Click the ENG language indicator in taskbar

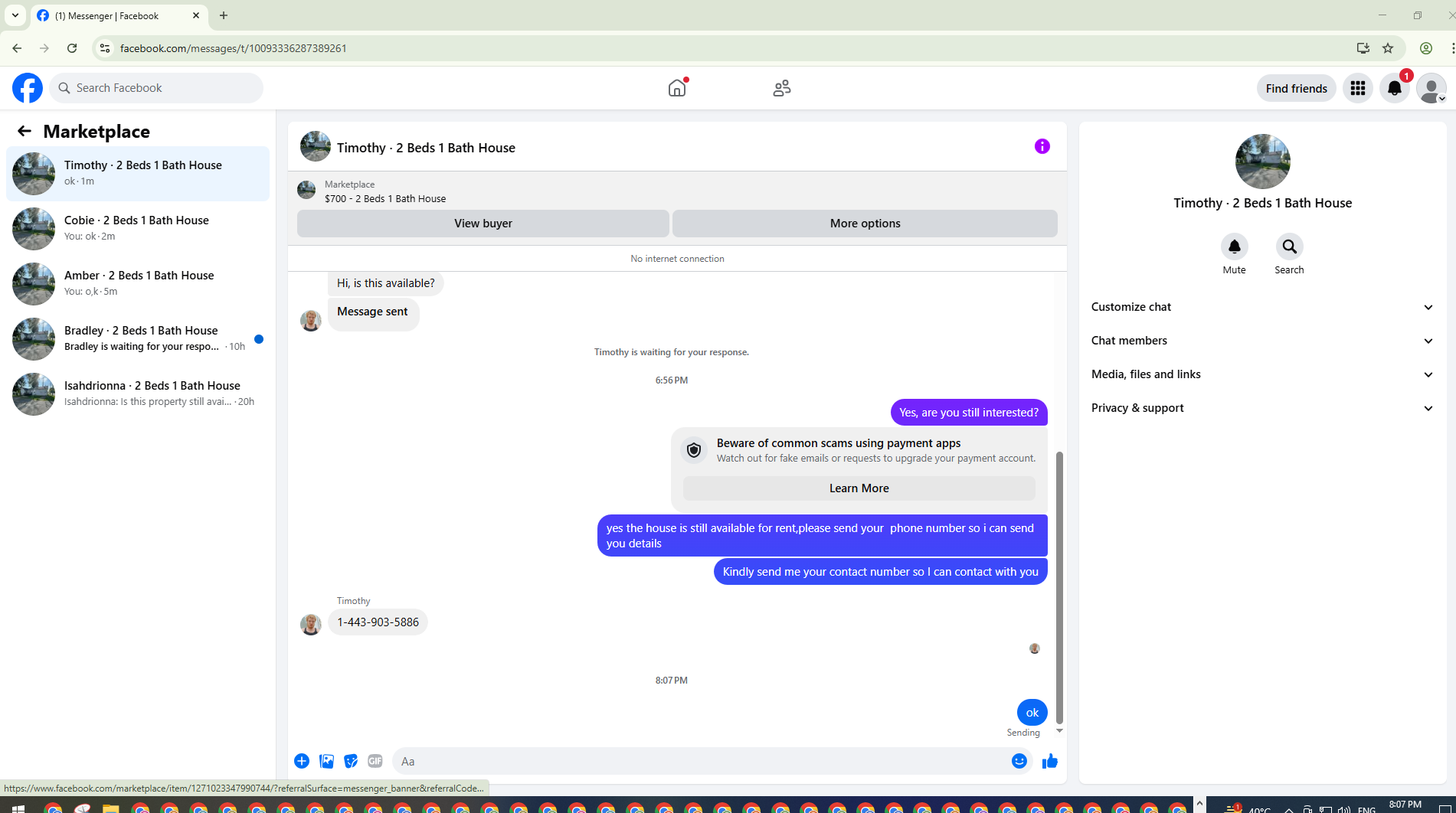[x=1366, y=808]
